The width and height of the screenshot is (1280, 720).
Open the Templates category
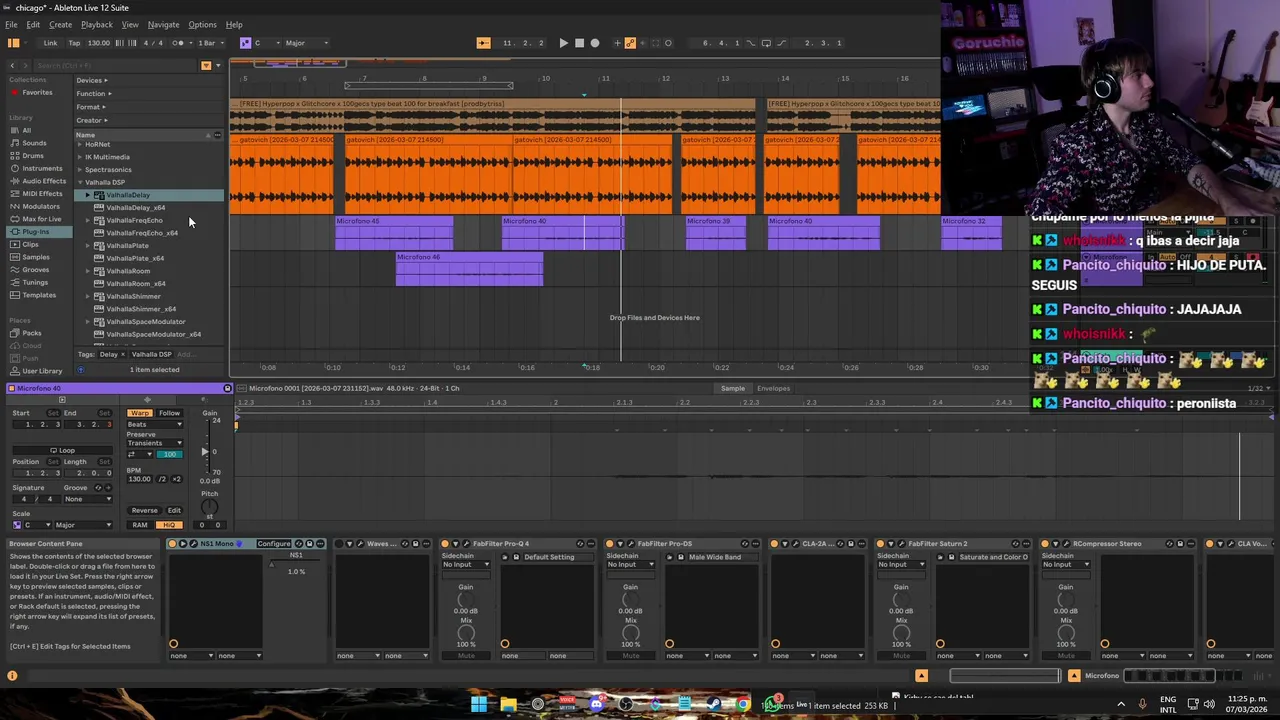pos(39,295)
